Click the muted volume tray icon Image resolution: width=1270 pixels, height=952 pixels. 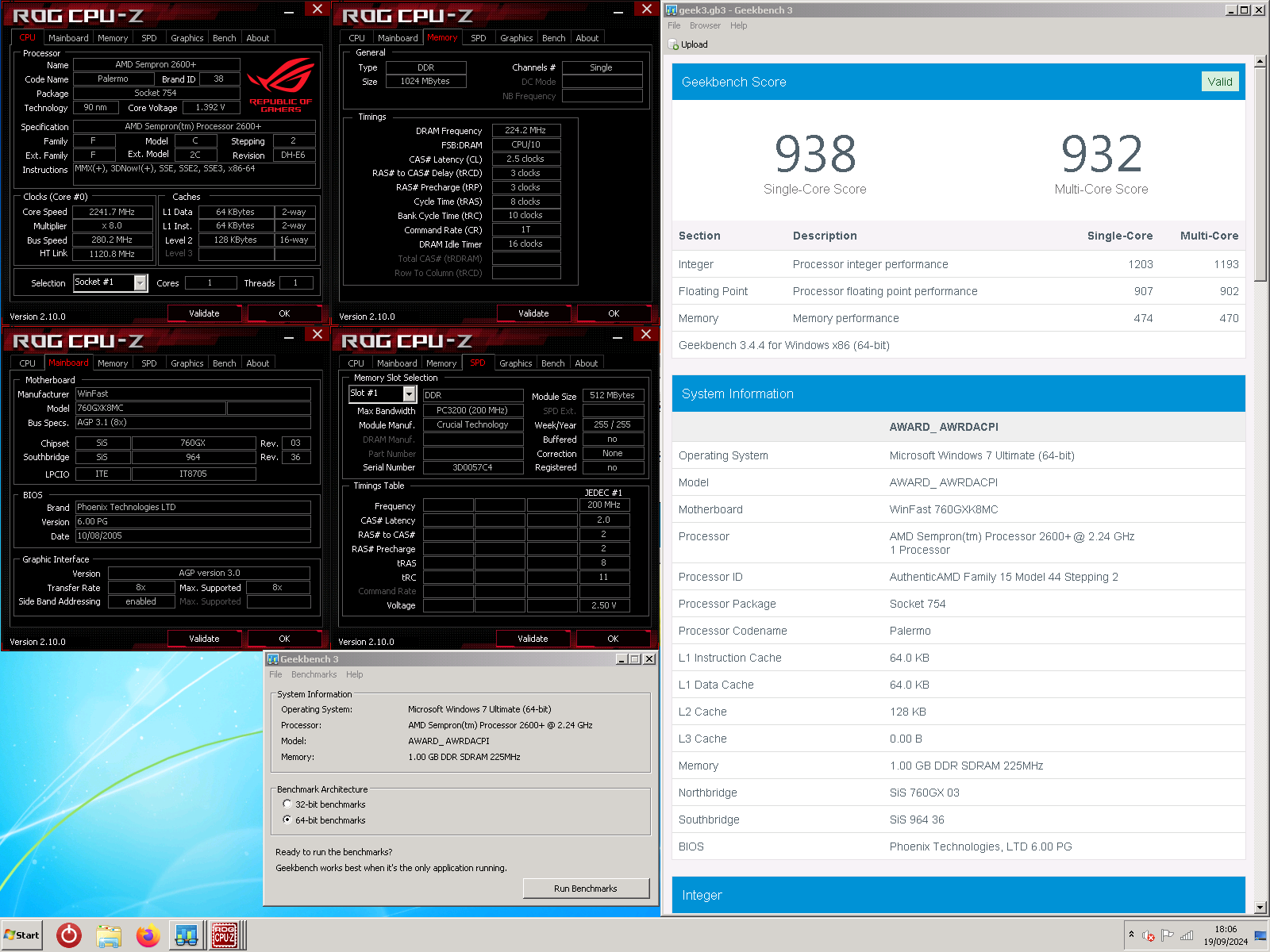click(1148, 935)
